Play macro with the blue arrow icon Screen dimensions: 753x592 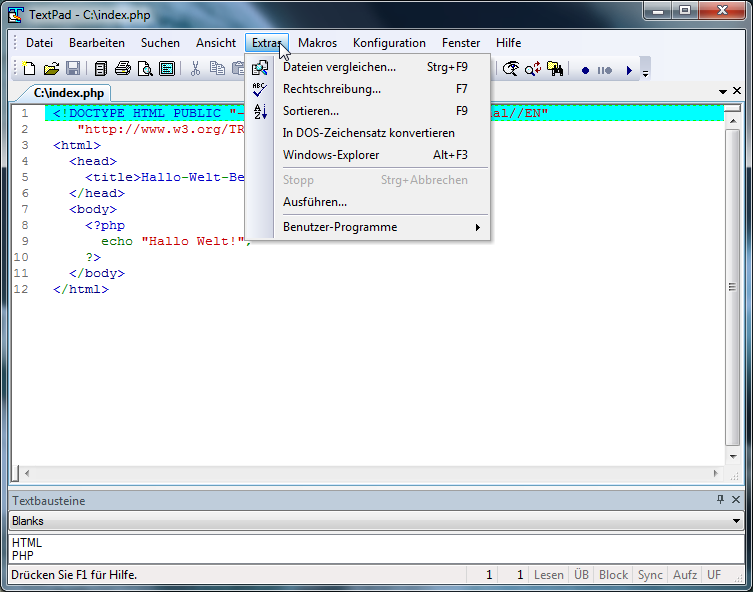pyautogui.click(x=629, y=71)
